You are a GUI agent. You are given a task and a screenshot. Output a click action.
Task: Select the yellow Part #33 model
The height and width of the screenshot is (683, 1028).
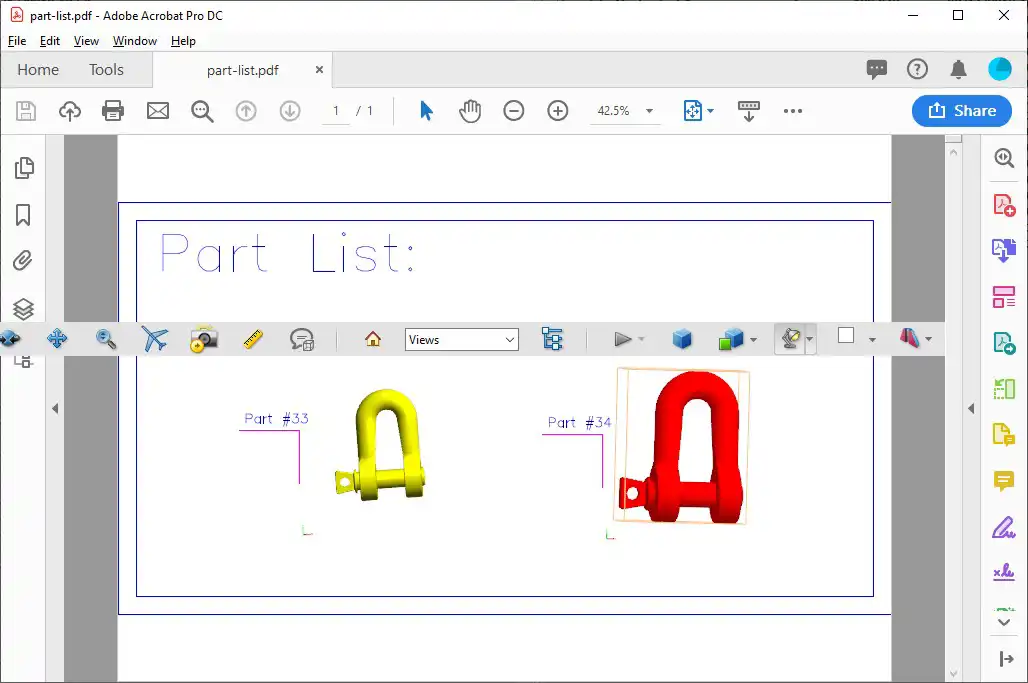click(381, 444)
